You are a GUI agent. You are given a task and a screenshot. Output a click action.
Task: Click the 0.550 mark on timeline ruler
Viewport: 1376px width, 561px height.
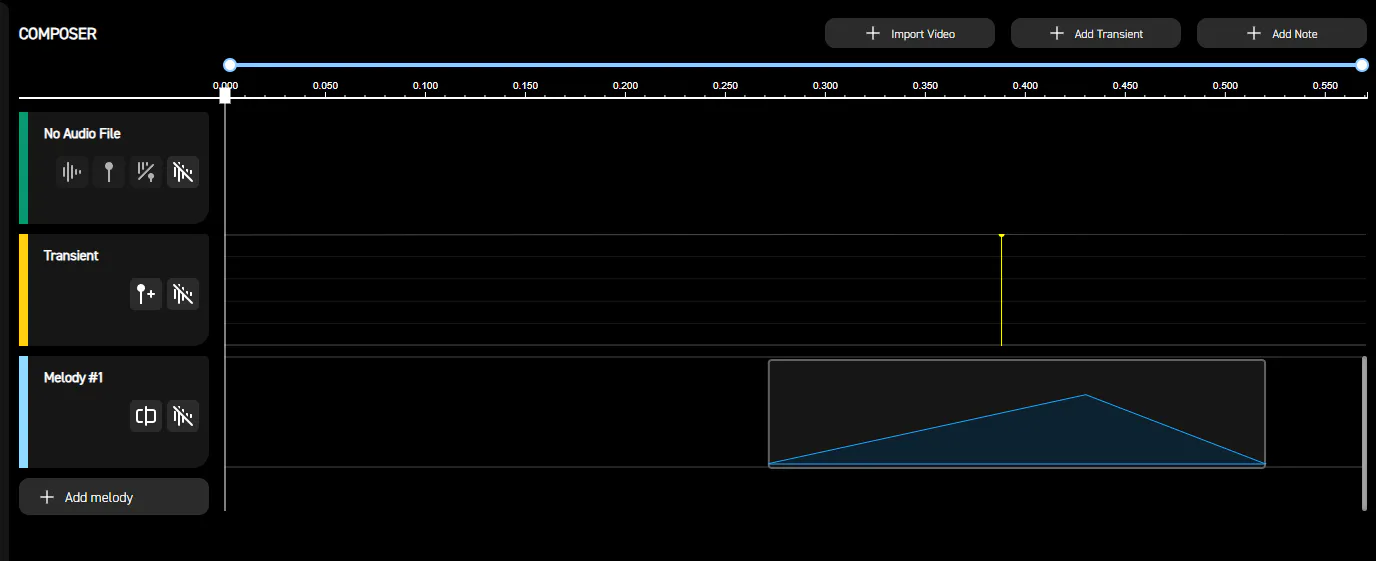[x=1325, y=86]
